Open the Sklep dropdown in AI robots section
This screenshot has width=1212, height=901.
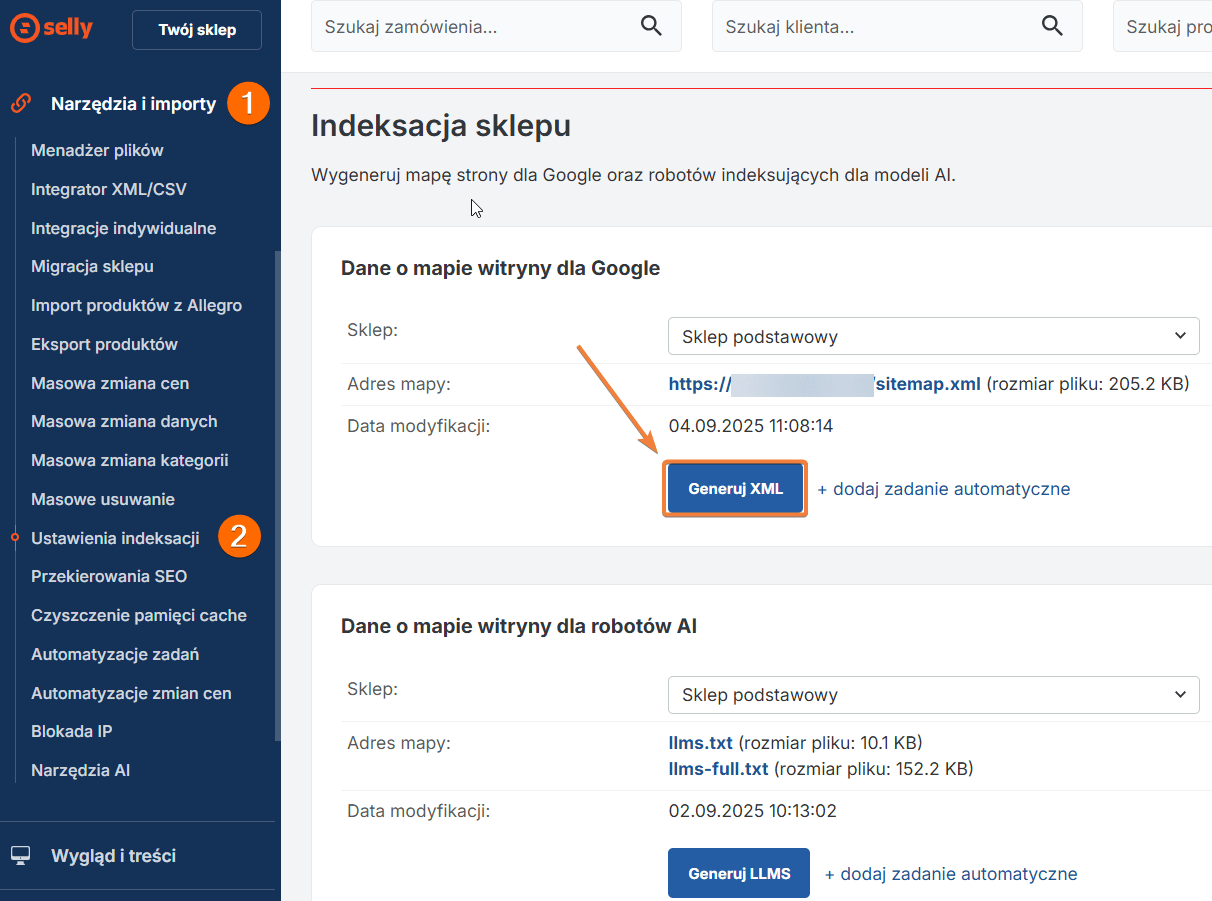[x=933, y=695]
